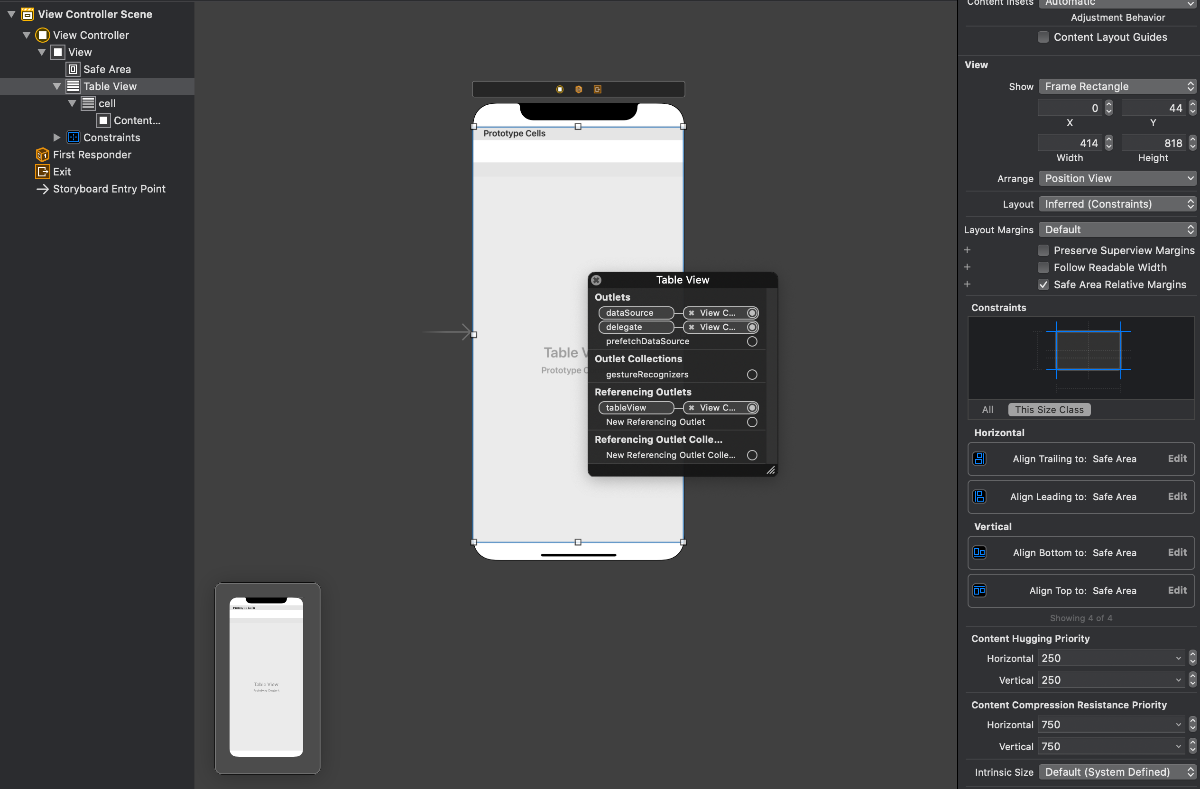The width and height of the screenshot is (1200, 789).
Task: Click the delegate outlet connection circle
Action: [752, 327]
